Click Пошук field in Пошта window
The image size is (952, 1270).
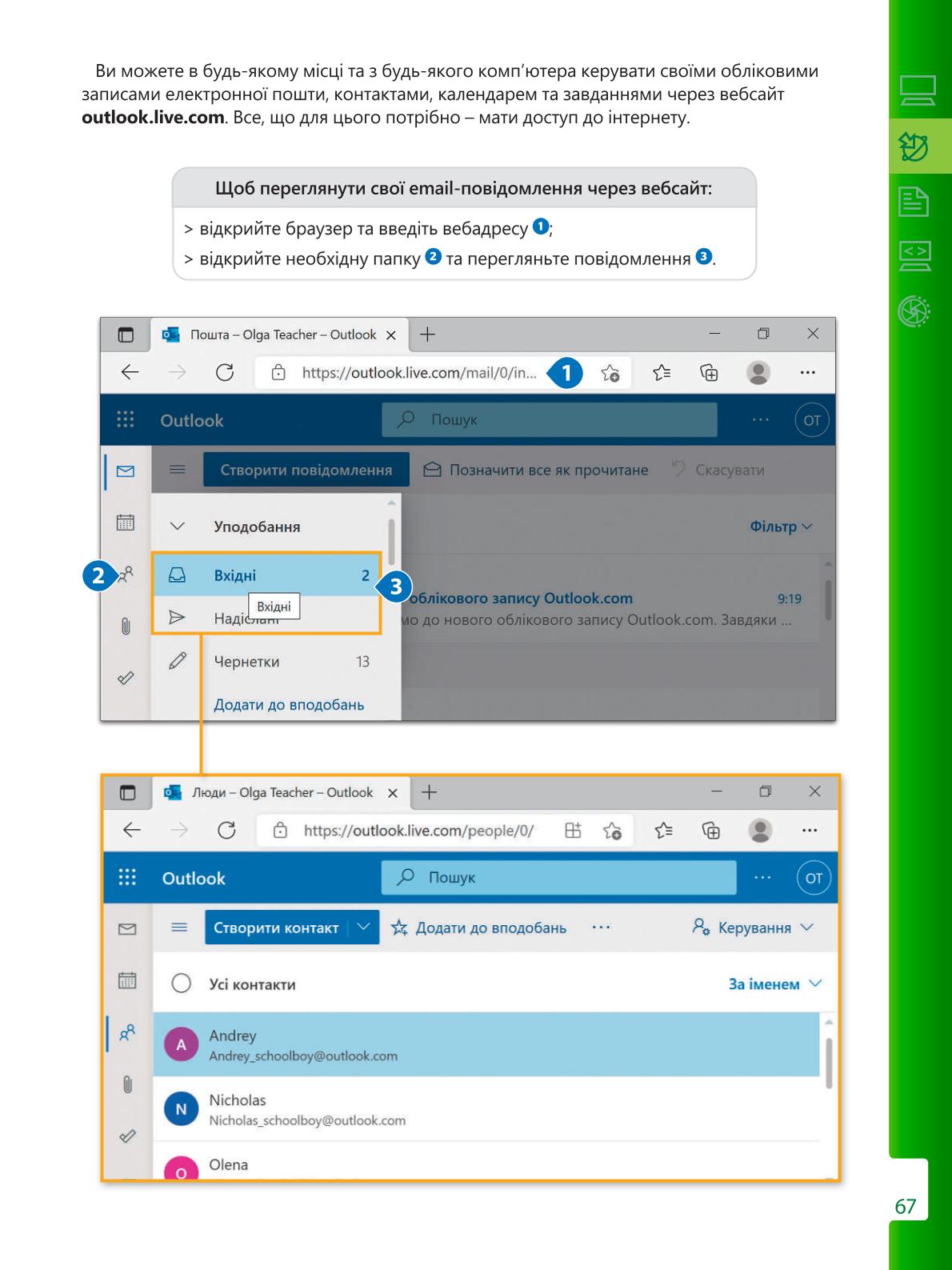pos(550,419)
